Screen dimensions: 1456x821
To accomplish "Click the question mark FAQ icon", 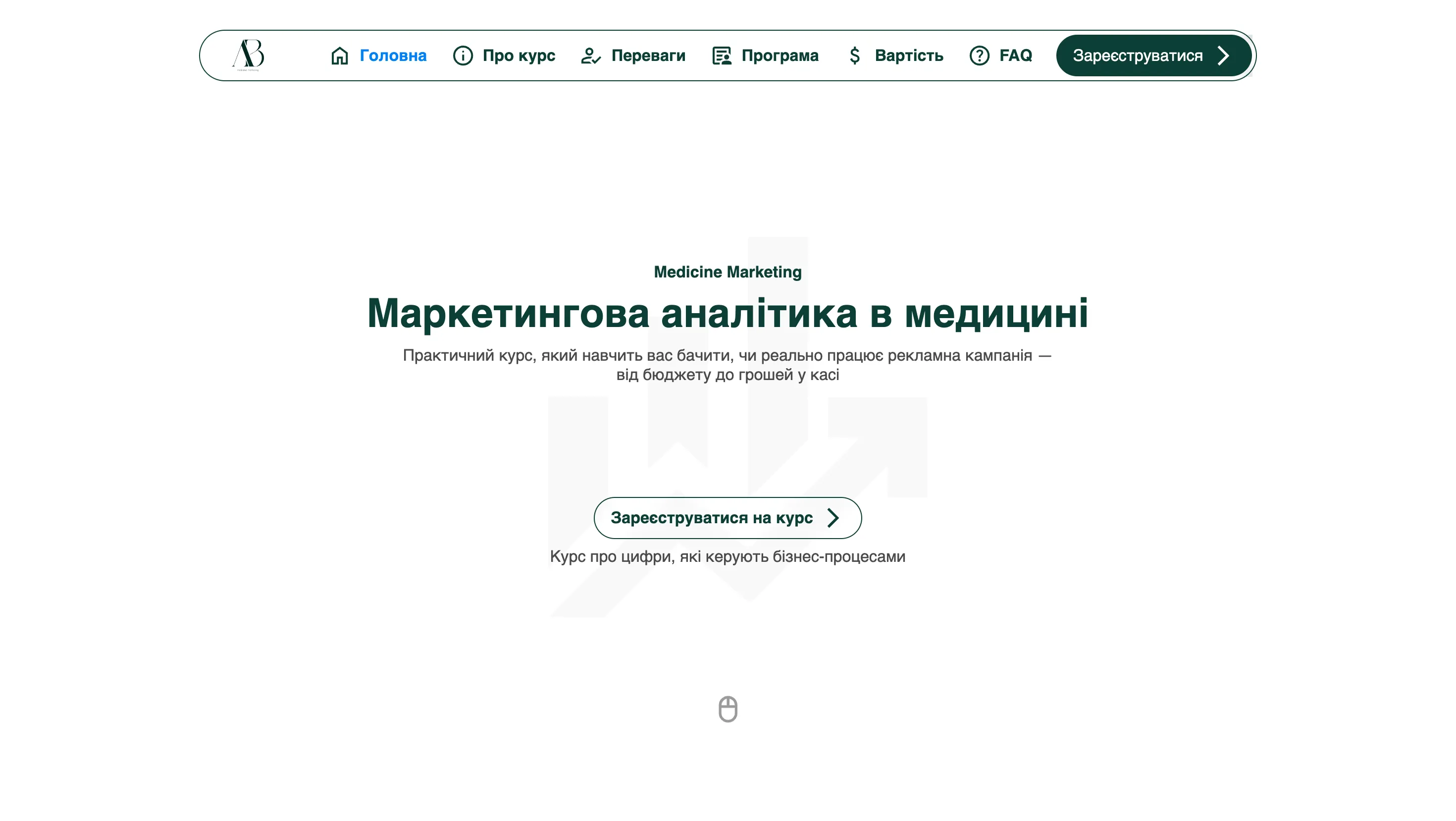I will (x=979, y=55).
